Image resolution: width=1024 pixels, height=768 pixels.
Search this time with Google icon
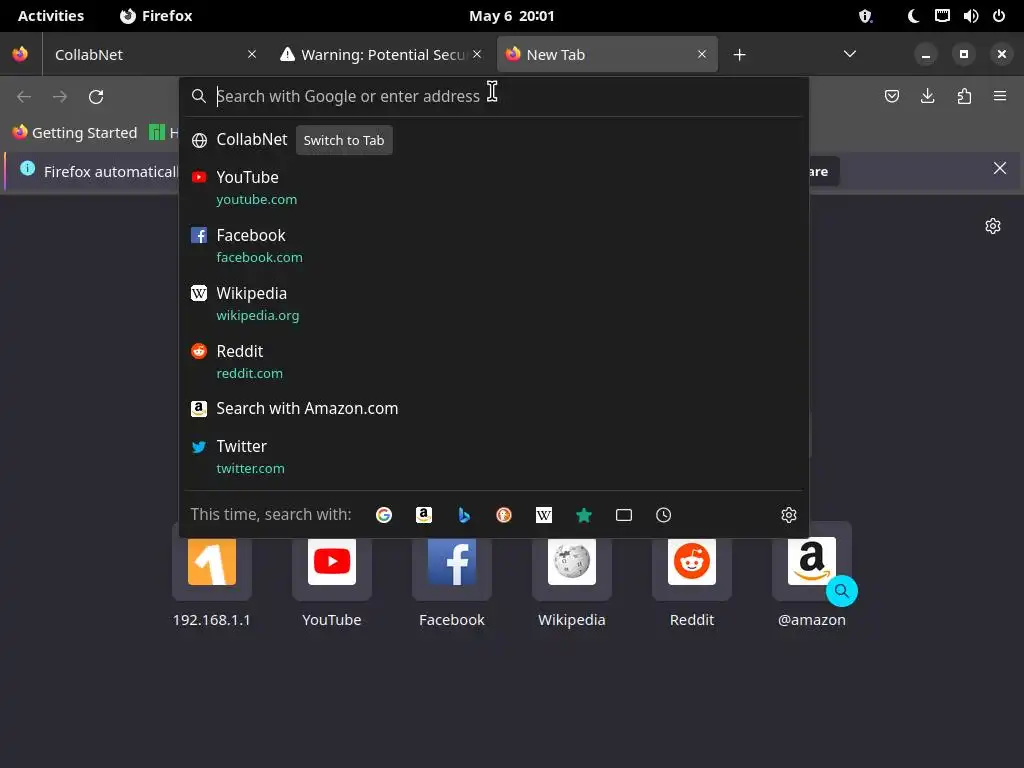(384, 515)
